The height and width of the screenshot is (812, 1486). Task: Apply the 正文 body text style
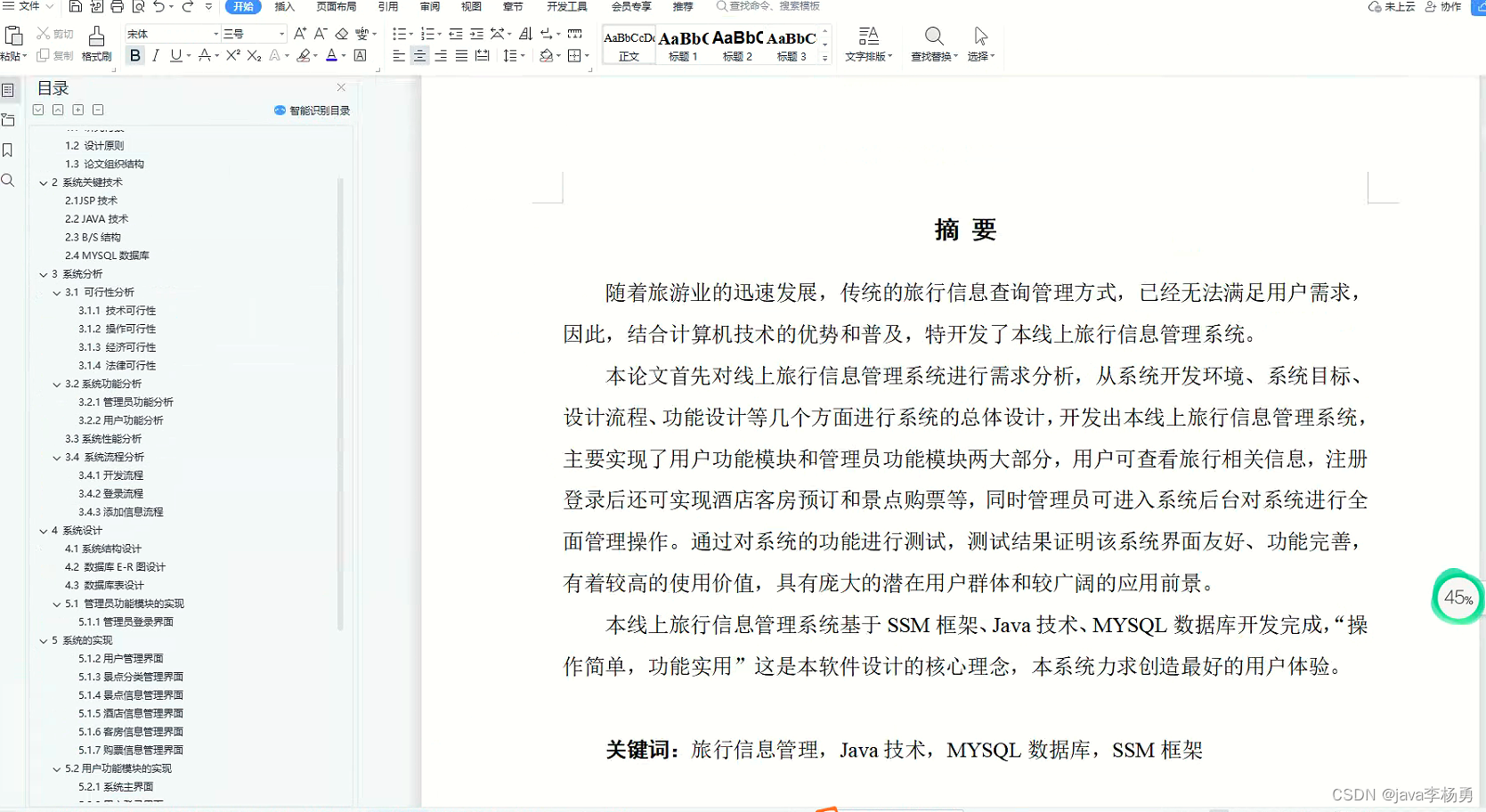tap(629, 45)
